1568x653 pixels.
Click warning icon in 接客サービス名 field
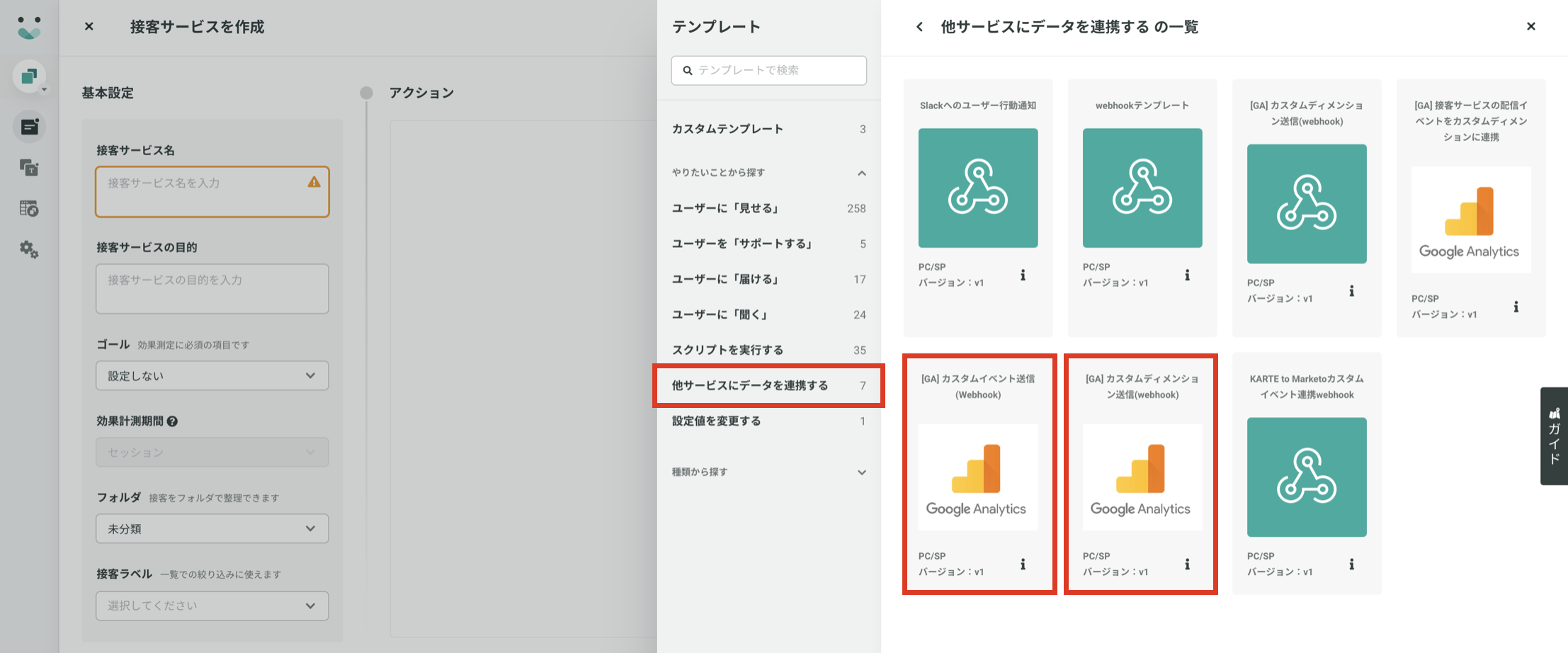pyautogui.click(x=314, y=182)
